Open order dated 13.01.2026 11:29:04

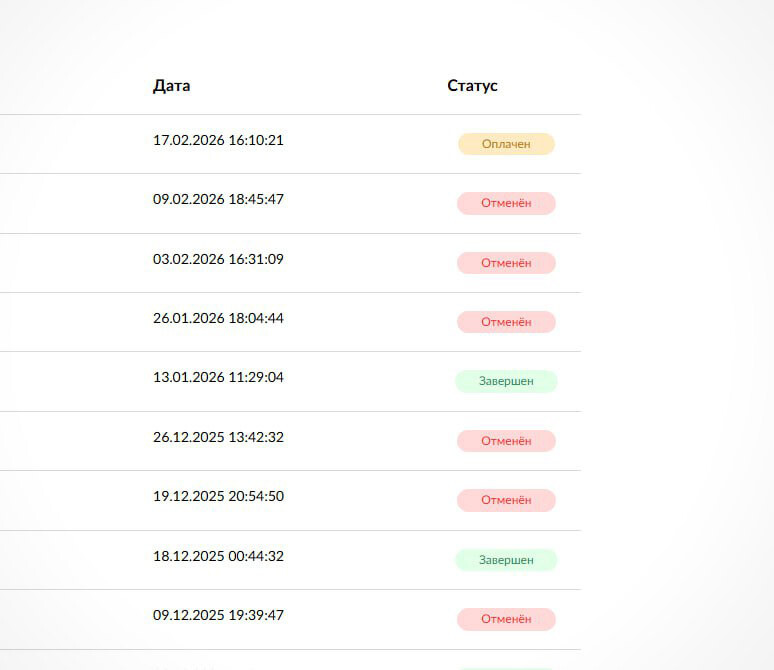(x=218, y=377)
